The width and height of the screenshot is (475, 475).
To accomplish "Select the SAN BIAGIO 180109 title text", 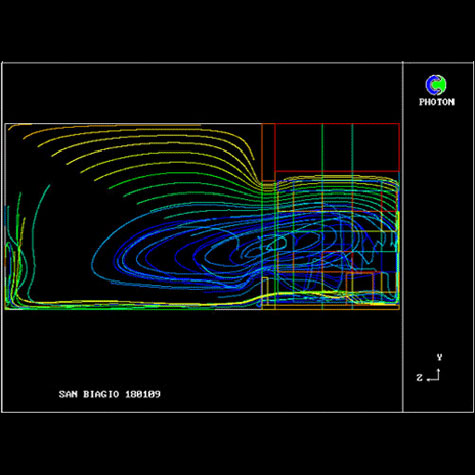I will coord(110,394).
